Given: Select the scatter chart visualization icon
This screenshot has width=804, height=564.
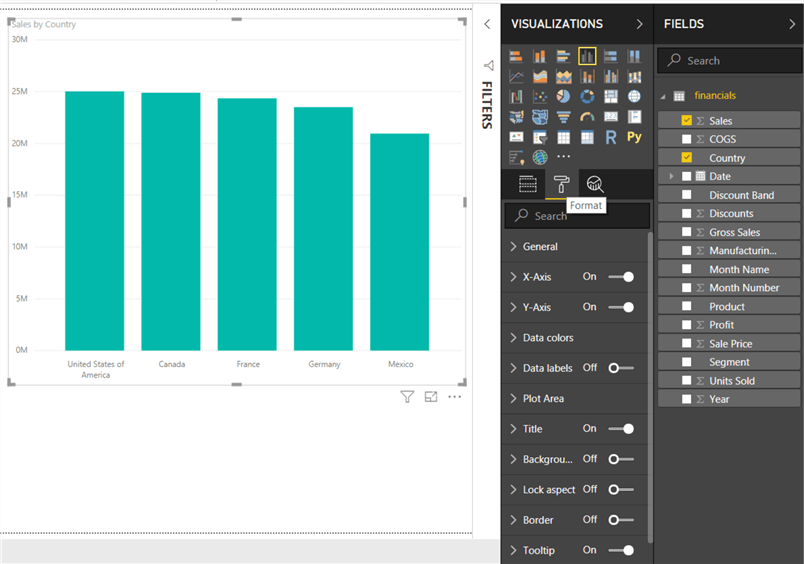Looking at the screenshot, I should 540,97.
